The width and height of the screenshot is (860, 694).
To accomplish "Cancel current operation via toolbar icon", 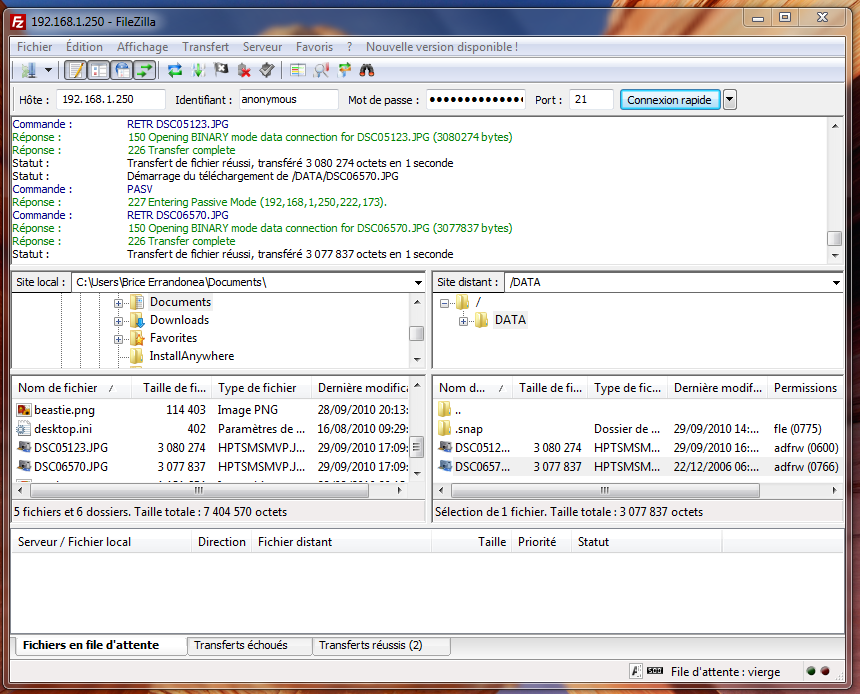I will click(221, 70).
